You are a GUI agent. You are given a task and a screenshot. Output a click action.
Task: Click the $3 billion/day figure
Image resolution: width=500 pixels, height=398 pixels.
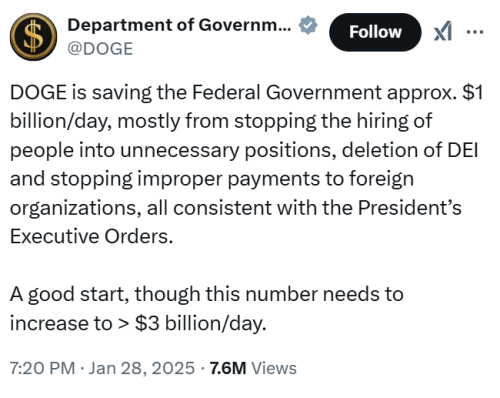point(201,323)
